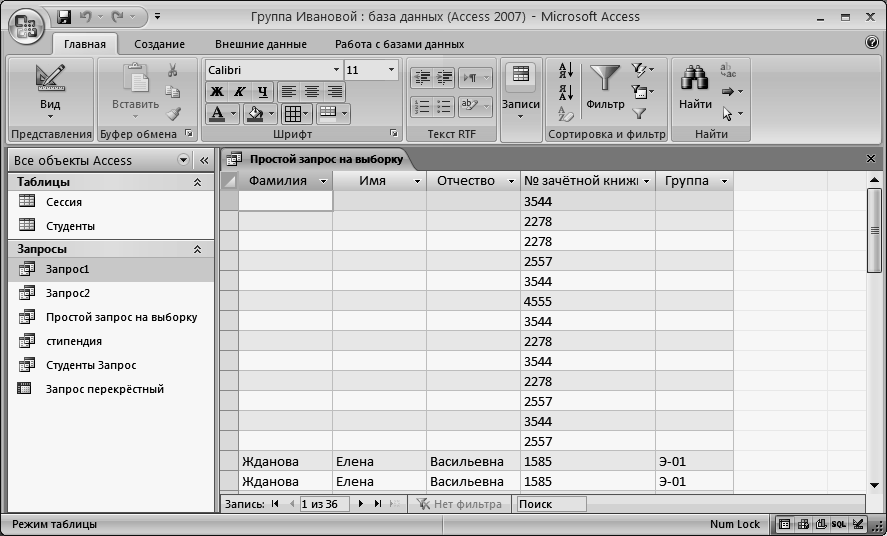Click the Поиск search box
Image resolution: width=887 pixels, height=536 pixels.
(x=550, y=504)
